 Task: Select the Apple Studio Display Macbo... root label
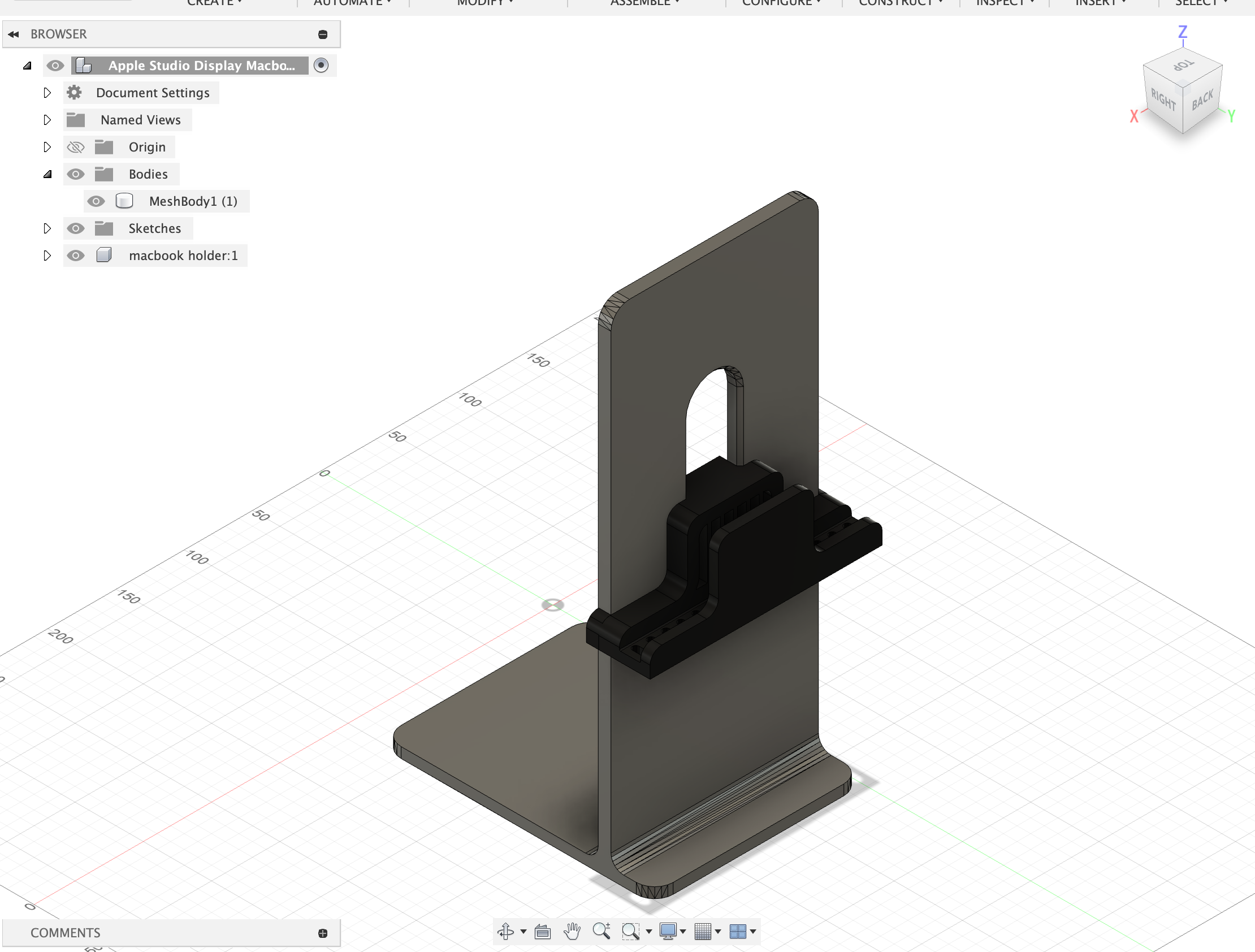201,65
